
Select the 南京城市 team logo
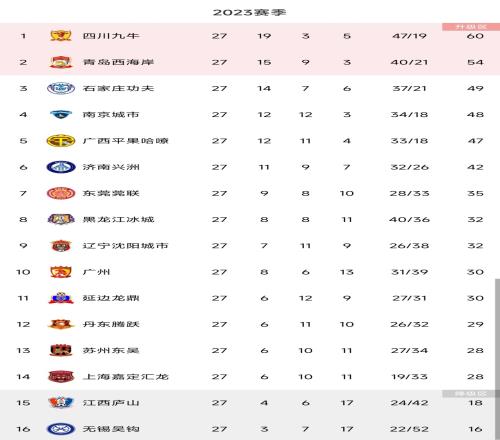tap(61, 114)
